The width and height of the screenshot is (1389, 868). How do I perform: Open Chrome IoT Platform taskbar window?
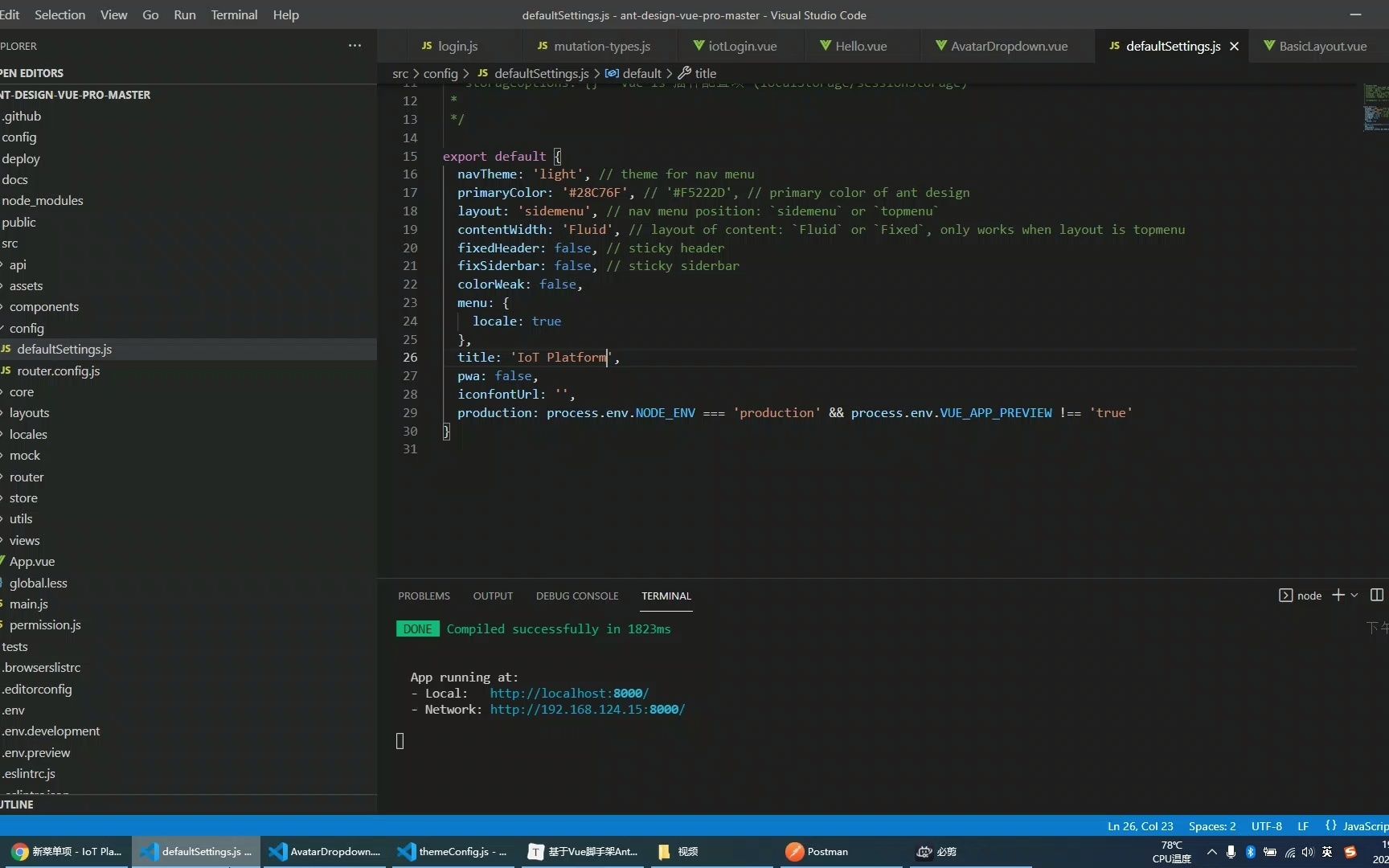pyautogui.click(x=66, y=852)
